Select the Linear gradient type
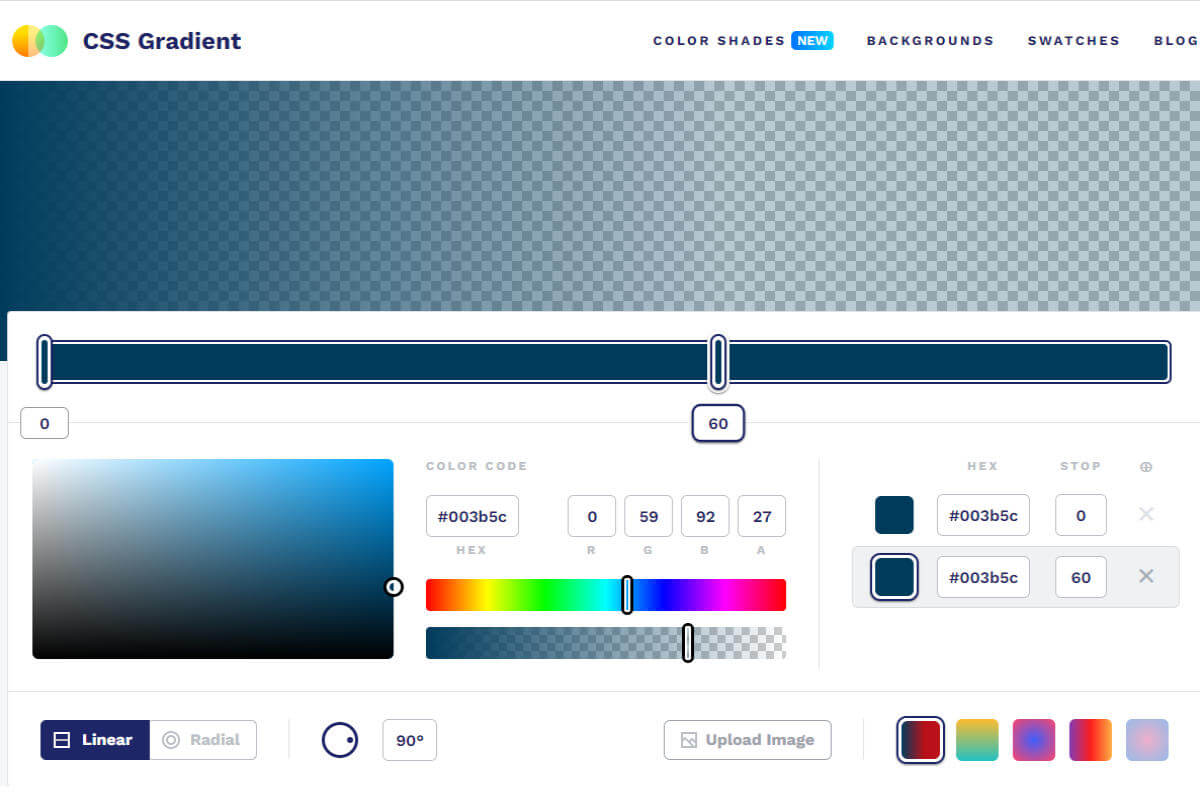The height and width of the screenshot is (800, 1200). [95, 740]
